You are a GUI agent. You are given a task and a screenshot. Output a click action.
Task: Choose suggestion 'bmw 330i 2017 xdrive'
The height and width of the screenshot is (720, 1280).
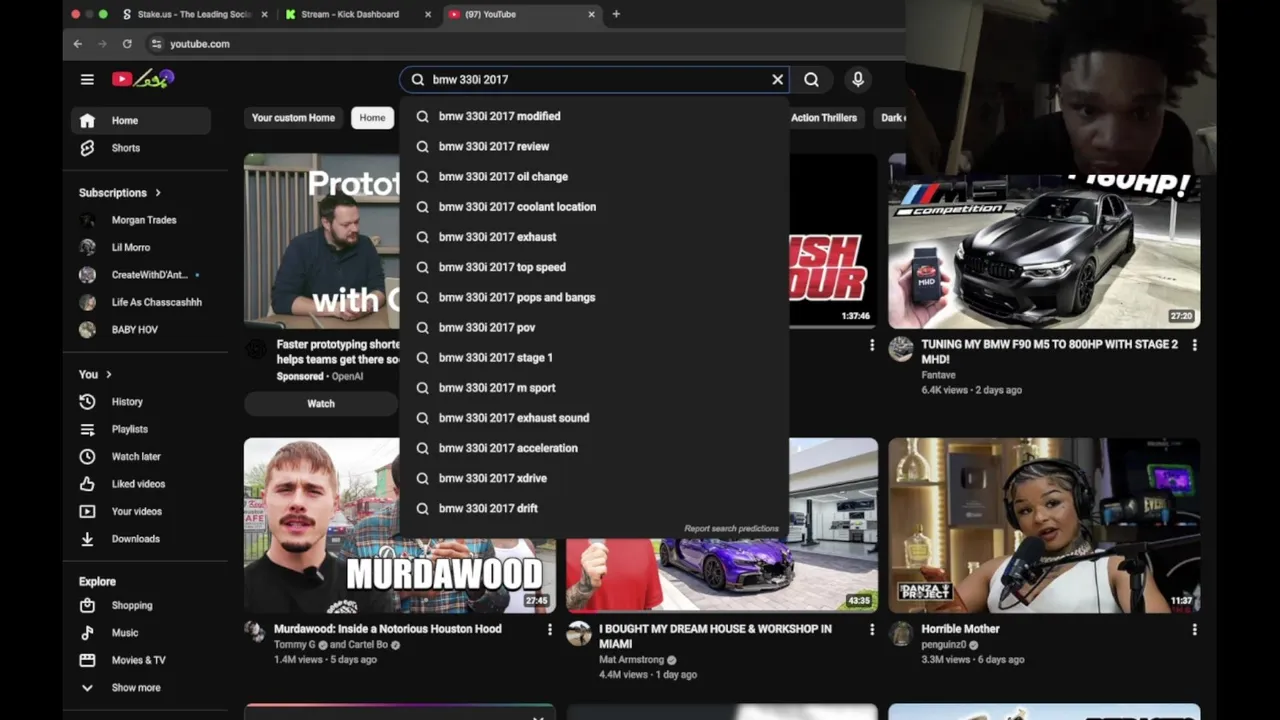point(594,478)
